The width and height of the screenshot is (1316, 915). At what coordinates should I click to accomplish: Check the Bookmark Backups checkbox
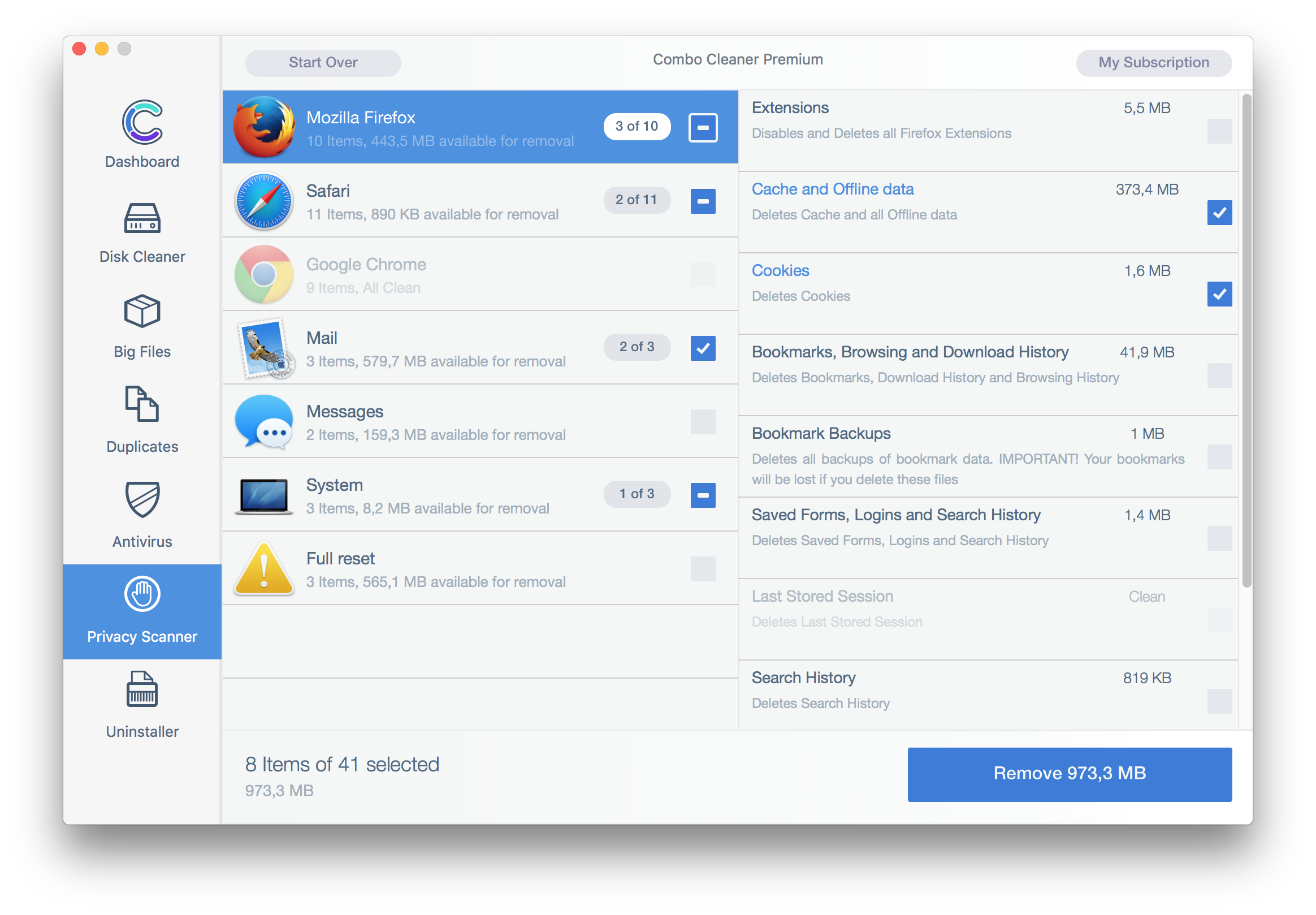[1220, 457]
